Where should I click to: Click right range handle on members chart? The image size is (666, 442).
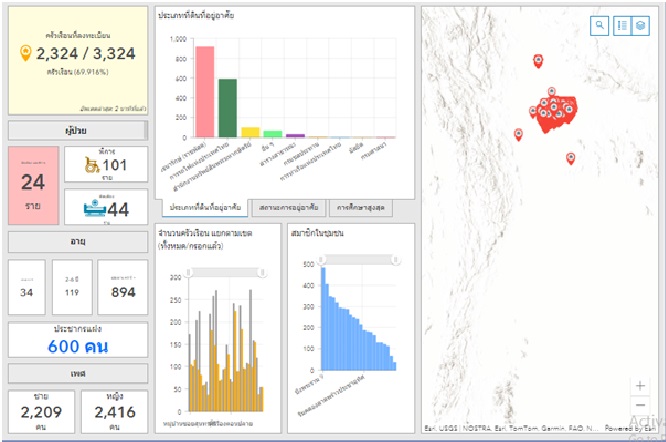(x=395, y=260)
